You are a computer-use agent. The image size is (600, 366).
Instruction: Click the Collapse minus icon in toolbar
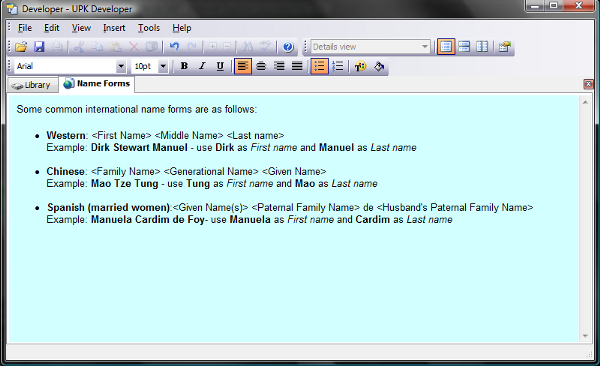(227, 47)
